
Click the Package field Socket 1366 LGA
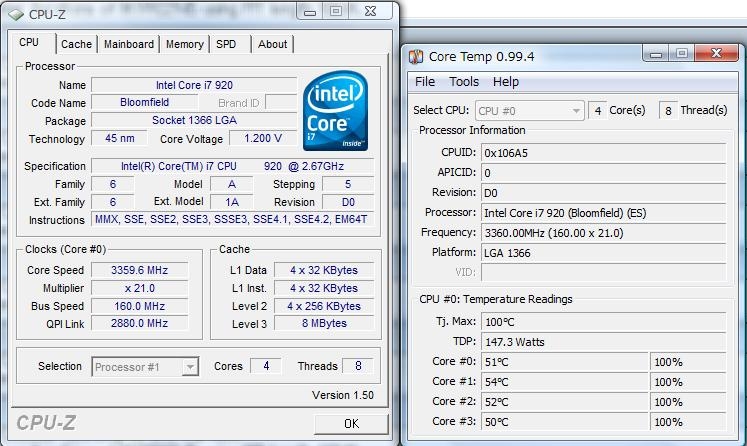pos(194,120)
